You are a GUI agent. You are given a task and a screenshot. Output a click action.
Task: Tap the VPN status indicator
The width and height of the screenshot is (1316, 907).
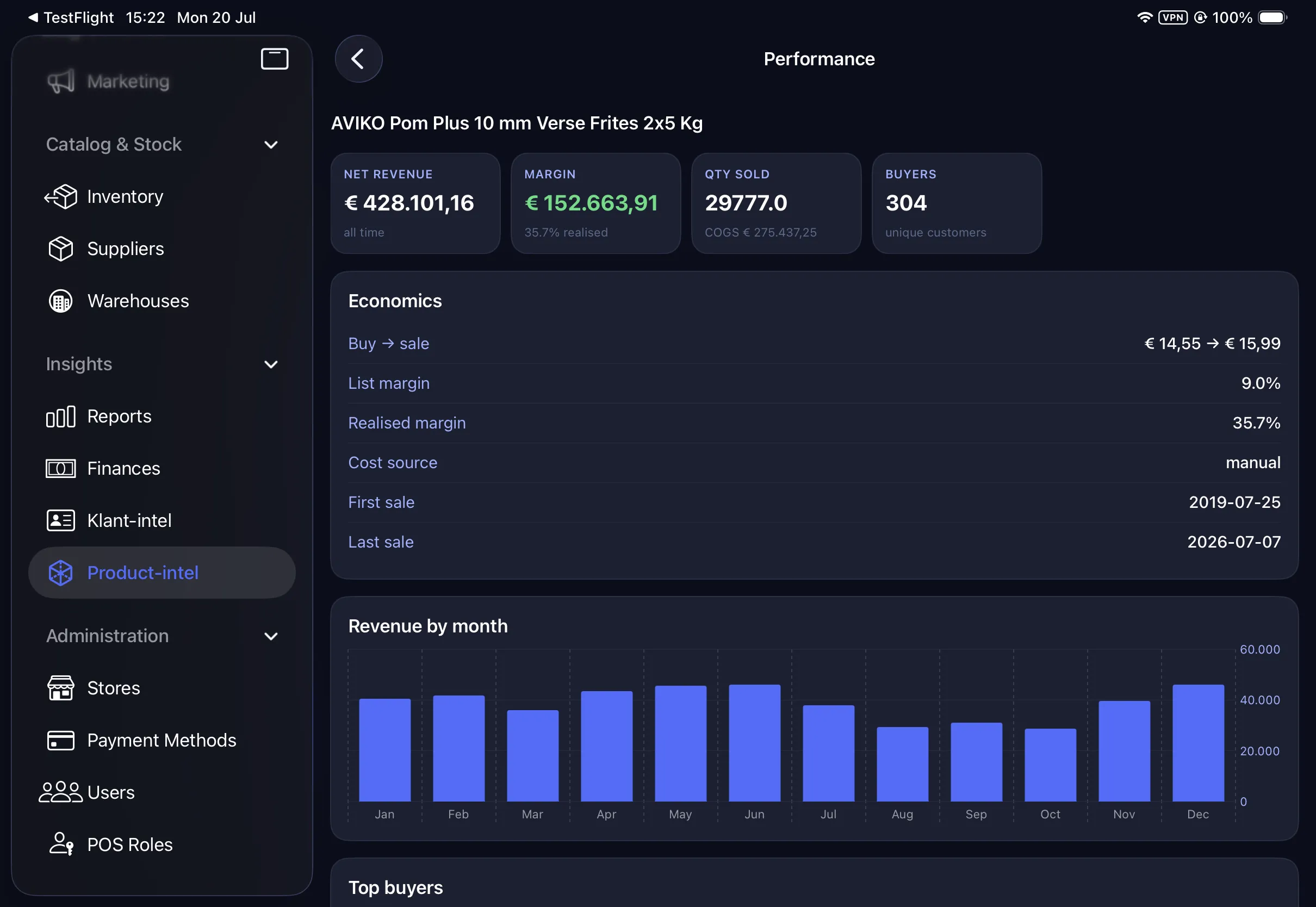click(x=1174, y=17)
